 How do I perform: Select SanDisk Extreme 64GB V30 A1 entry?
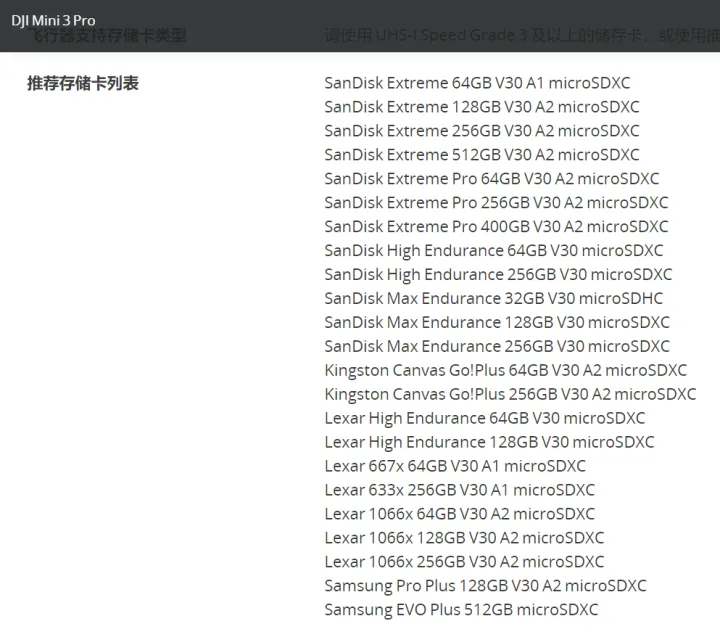point(477,83)
